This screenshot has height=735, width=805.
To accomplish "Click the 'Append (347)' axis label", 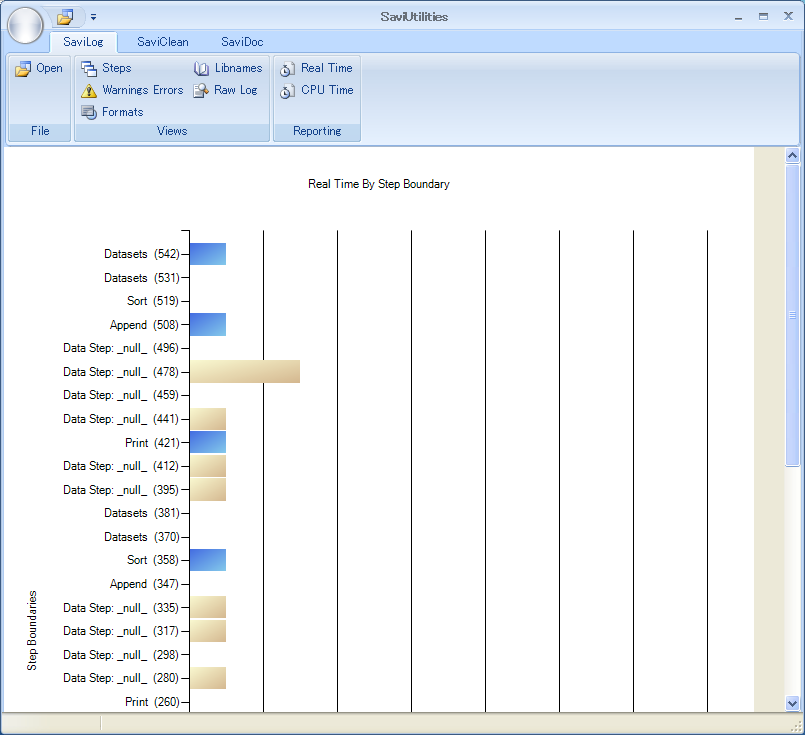I will (x=144, y=584).
